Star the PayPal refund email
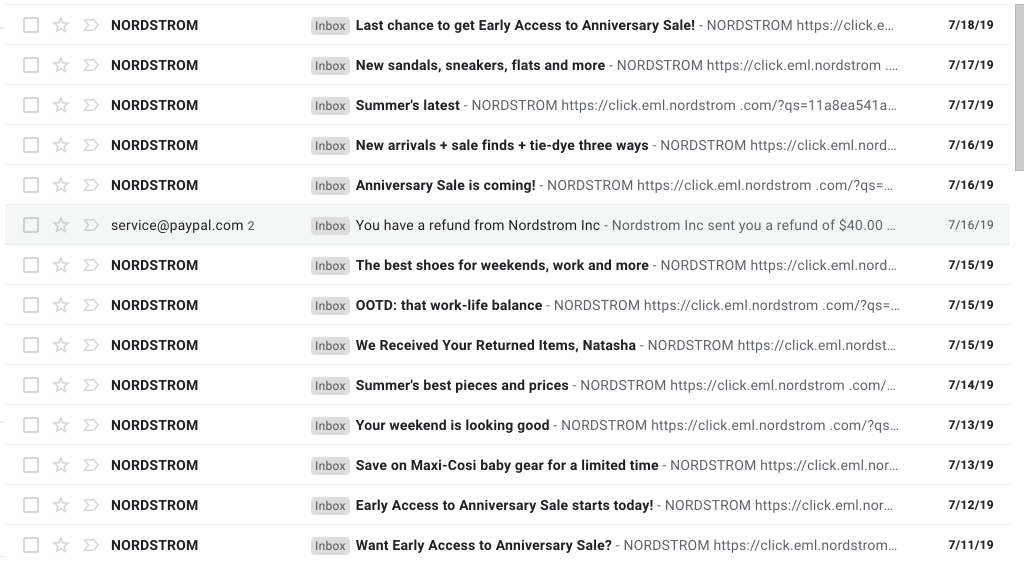This screenshot has height=564, width=1024. 61,225
